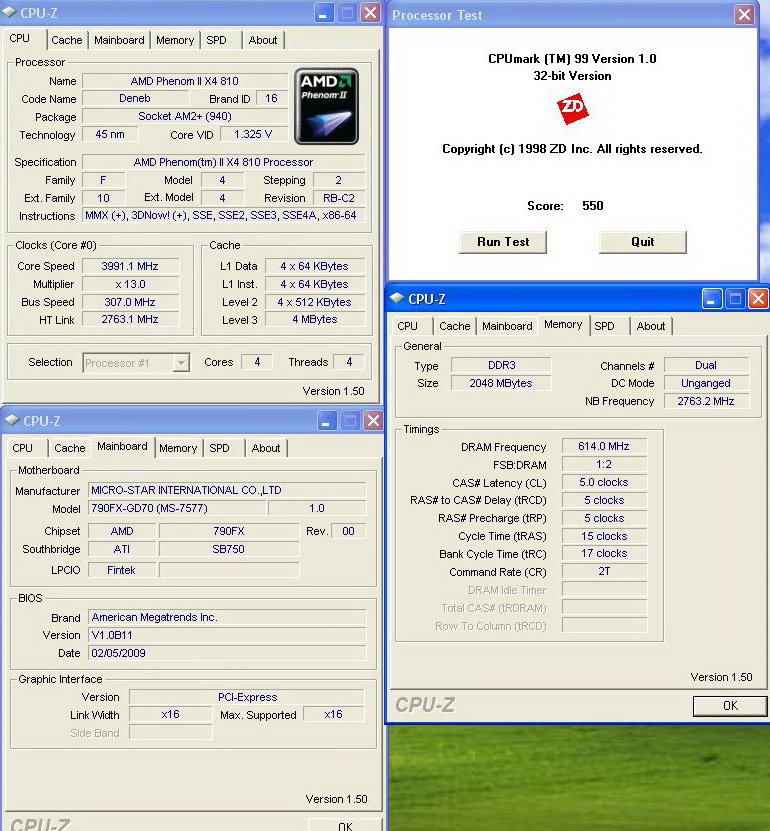The height and width of the screenshot is (831, 770).
Task: Click the Run Test button
Action: [x=503, y=242]
